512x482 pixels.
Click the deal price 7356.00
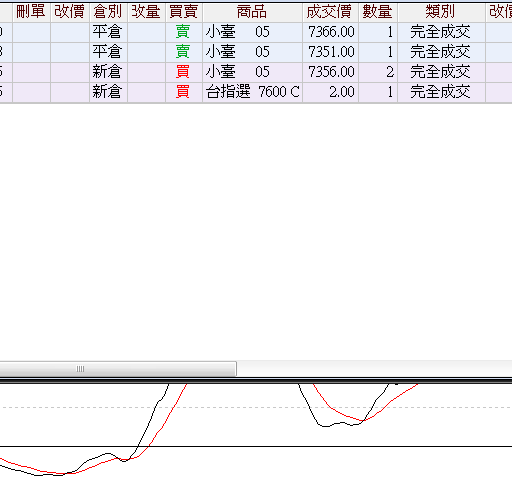click(331, 72)
